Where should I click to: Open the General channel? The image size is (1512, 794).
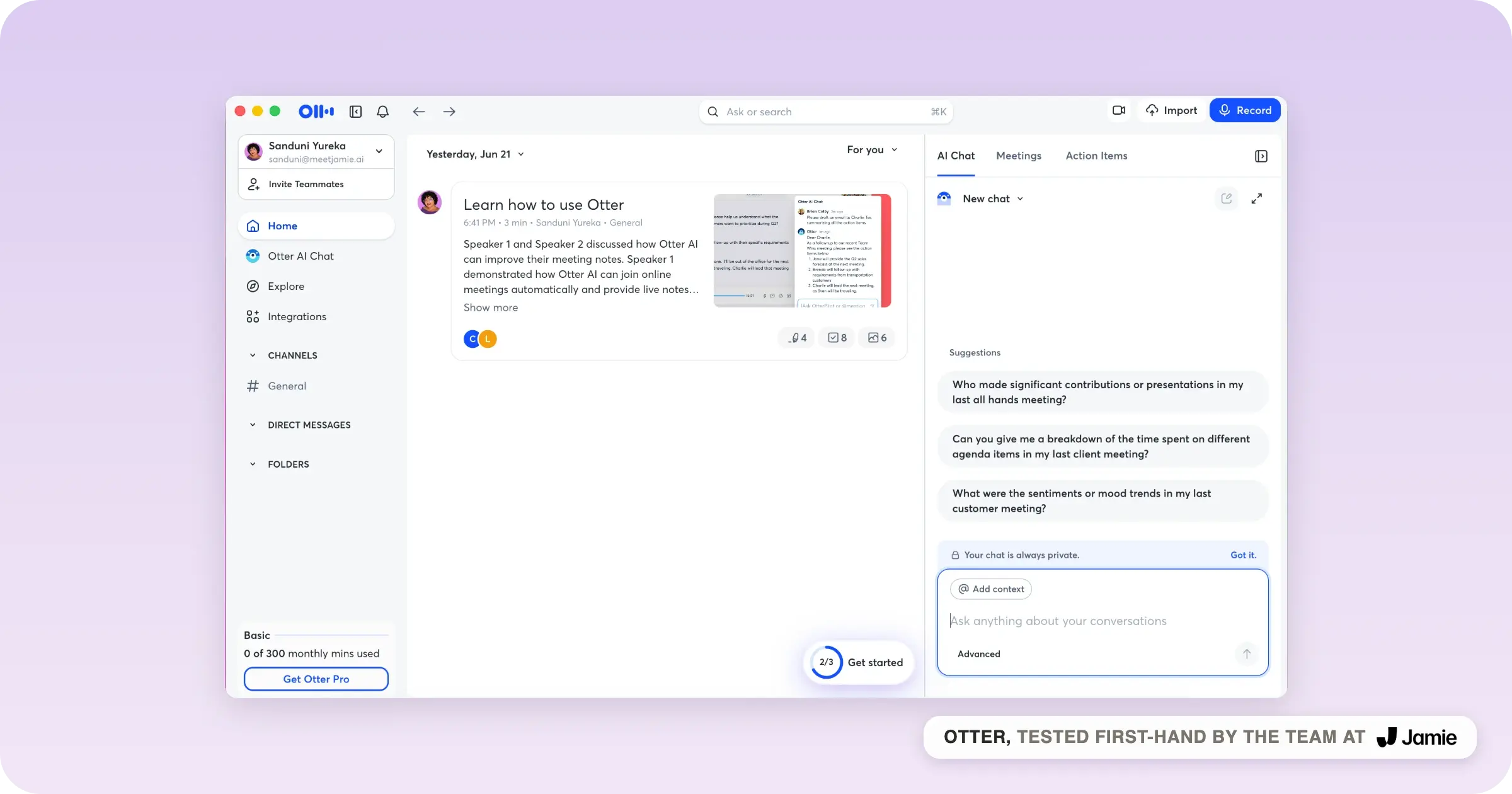pos(316,386)
